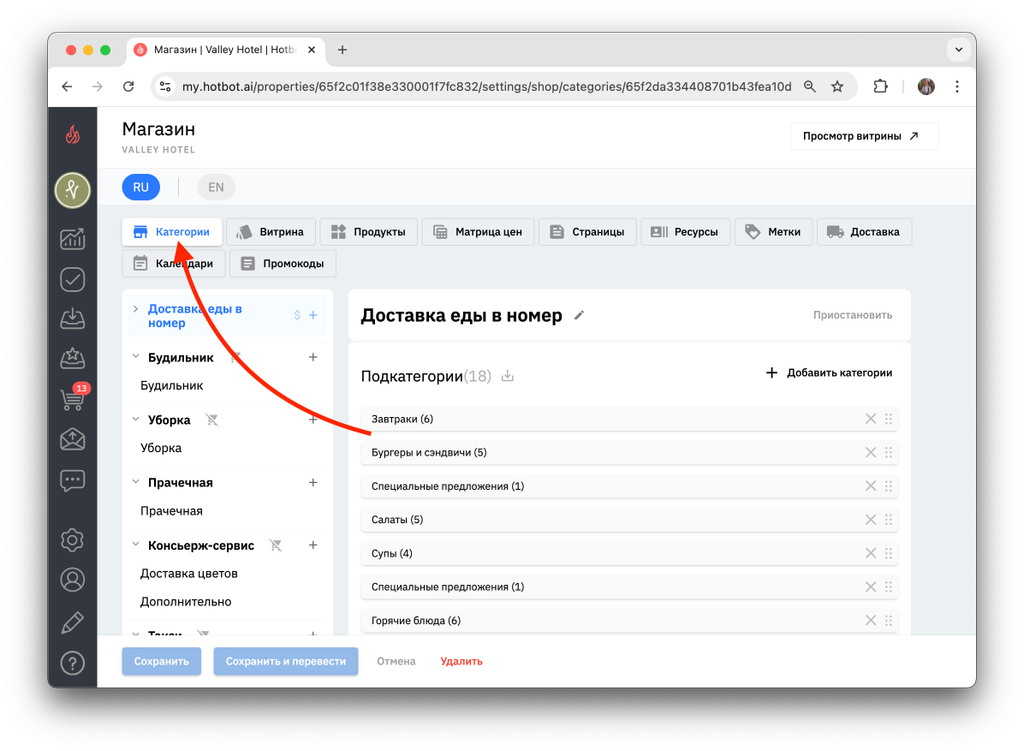This screenshot has height=751, width=1024.
Task: Click dollar icon beside Доставка еды в номер
Action: tap(297, 315)
